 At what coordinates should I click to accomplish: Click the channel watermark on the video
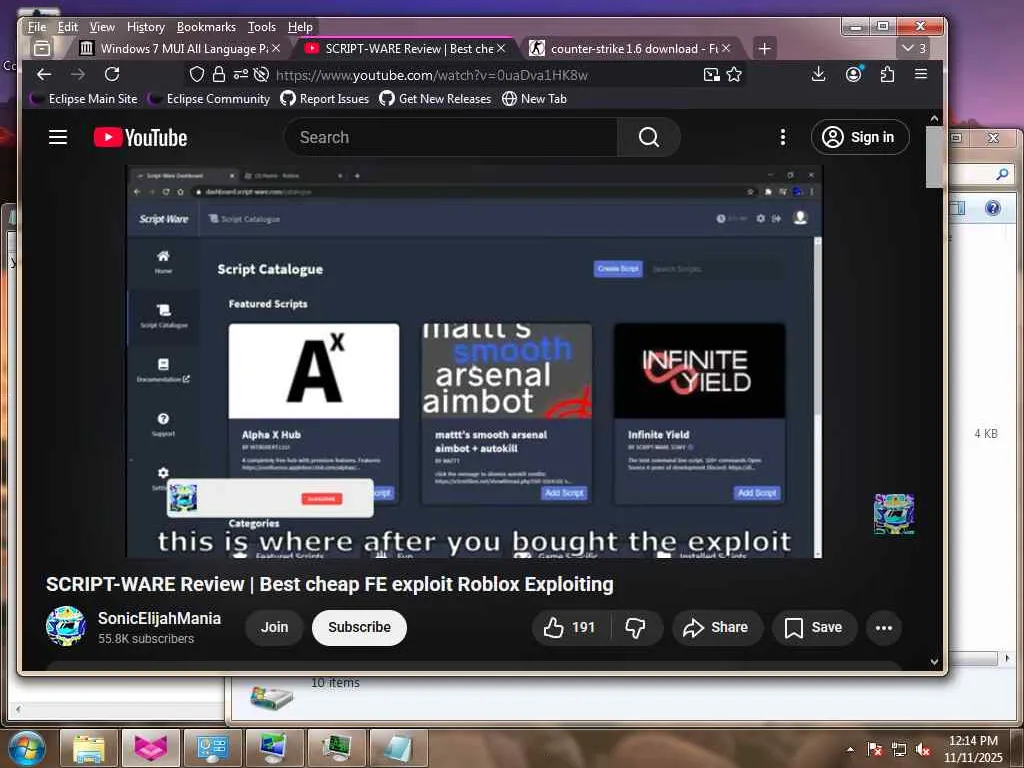[894, 514]
